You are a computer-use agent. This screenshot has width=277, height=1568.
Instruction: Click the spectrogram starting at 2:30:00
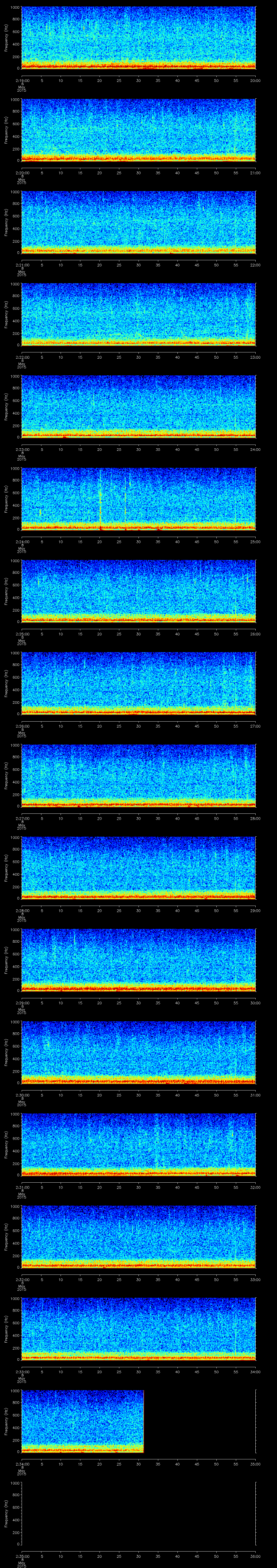tap(139, 1052)
